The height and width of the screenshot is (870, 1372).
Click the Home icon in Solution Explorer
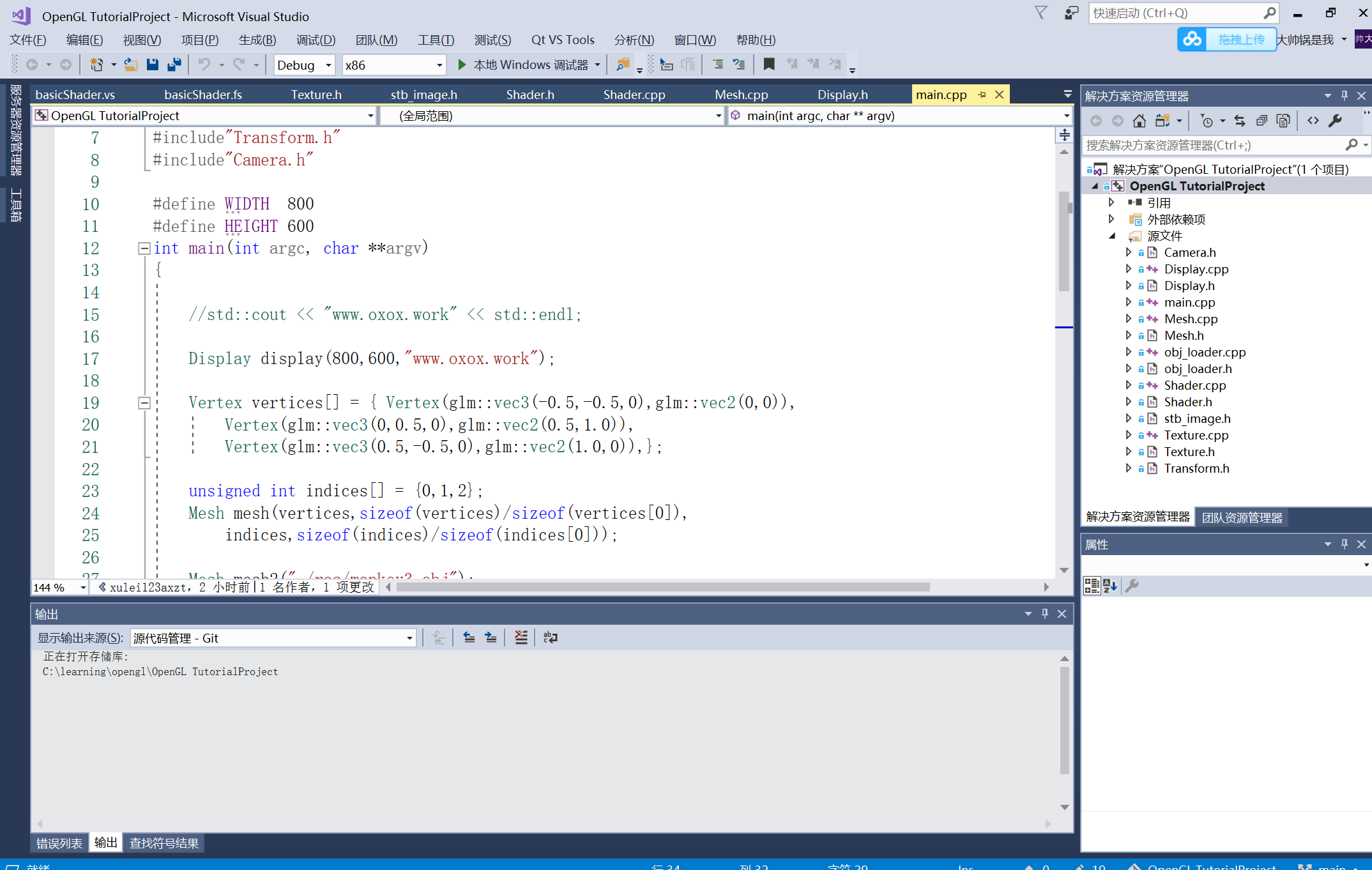point(1140,120)
